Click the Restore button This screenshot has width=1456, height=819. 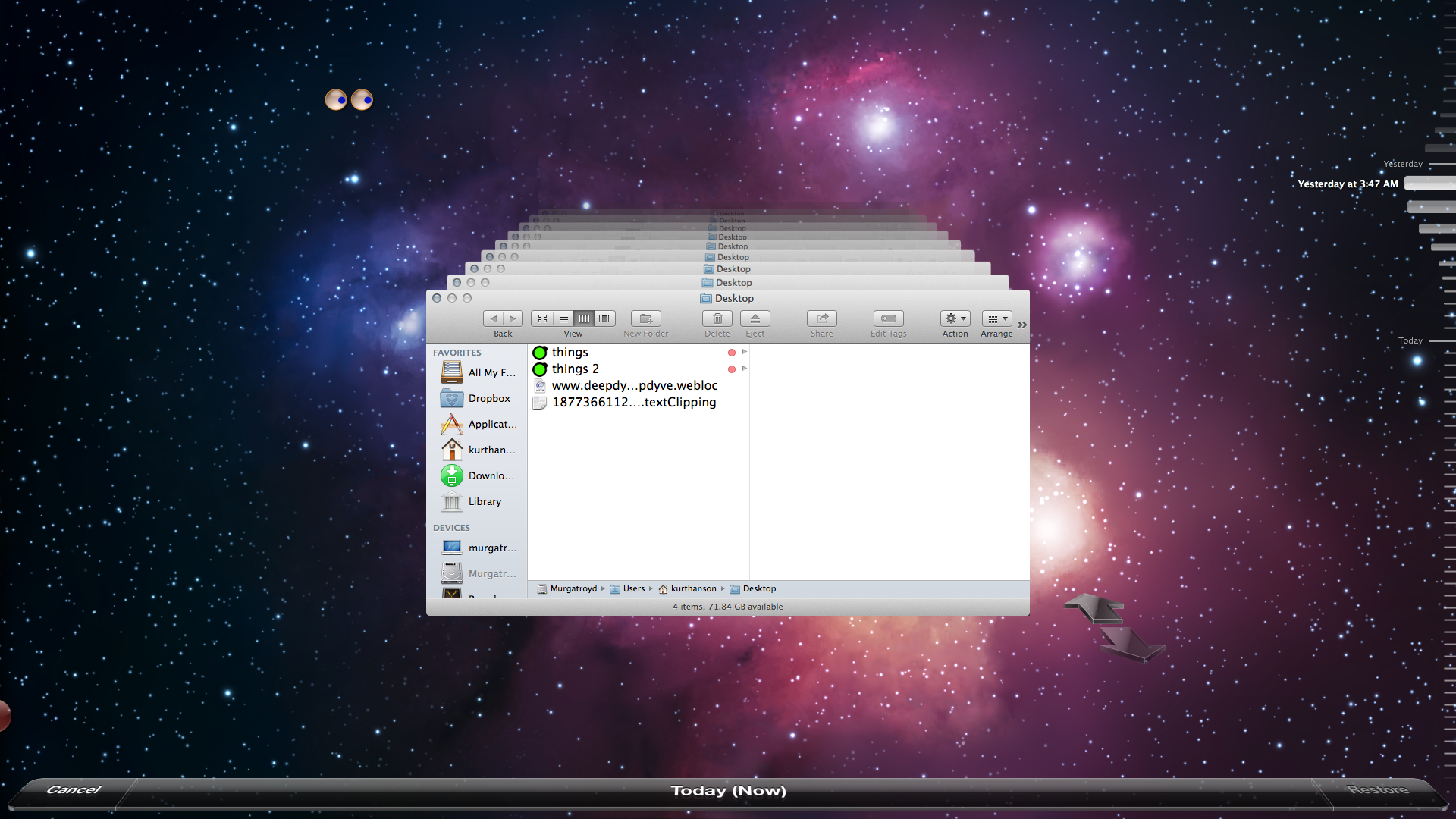(1377, 789)
